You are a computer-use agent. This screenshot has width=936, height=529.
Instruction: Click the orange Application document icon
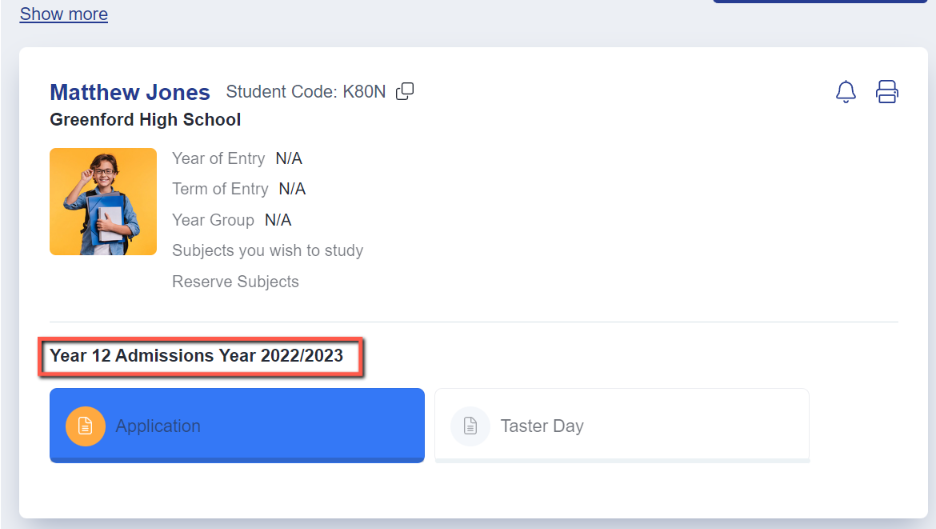pos(85,426)
